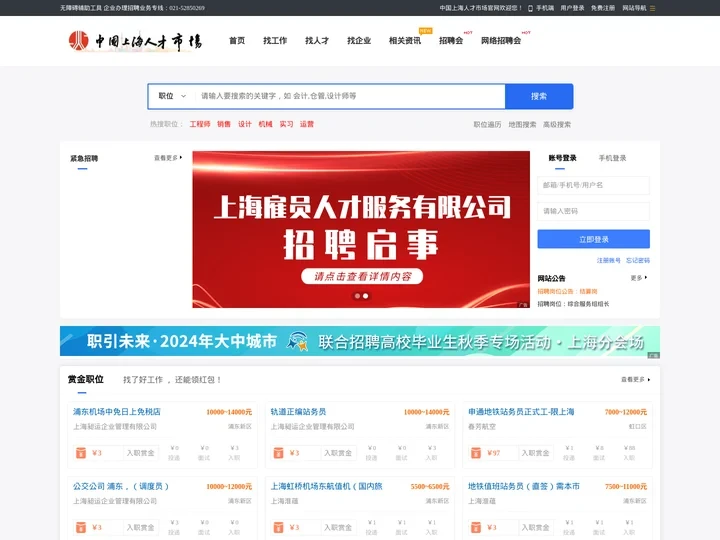Focus the 邮箱/手机号/用户名 input field

(x=594, y=185)
